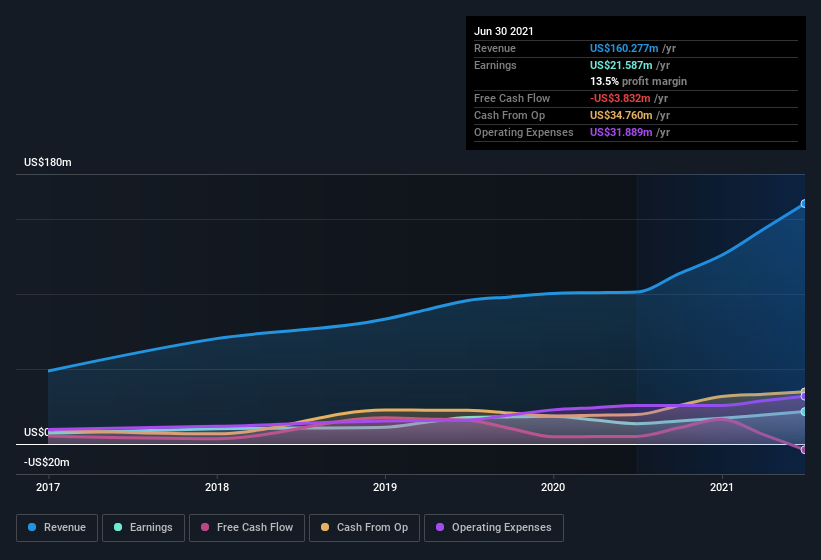Click the Free Cash Flow tooltip row label
Image resolution: width=821 pixels, height=560 pixels.
(x=512, y=98)
